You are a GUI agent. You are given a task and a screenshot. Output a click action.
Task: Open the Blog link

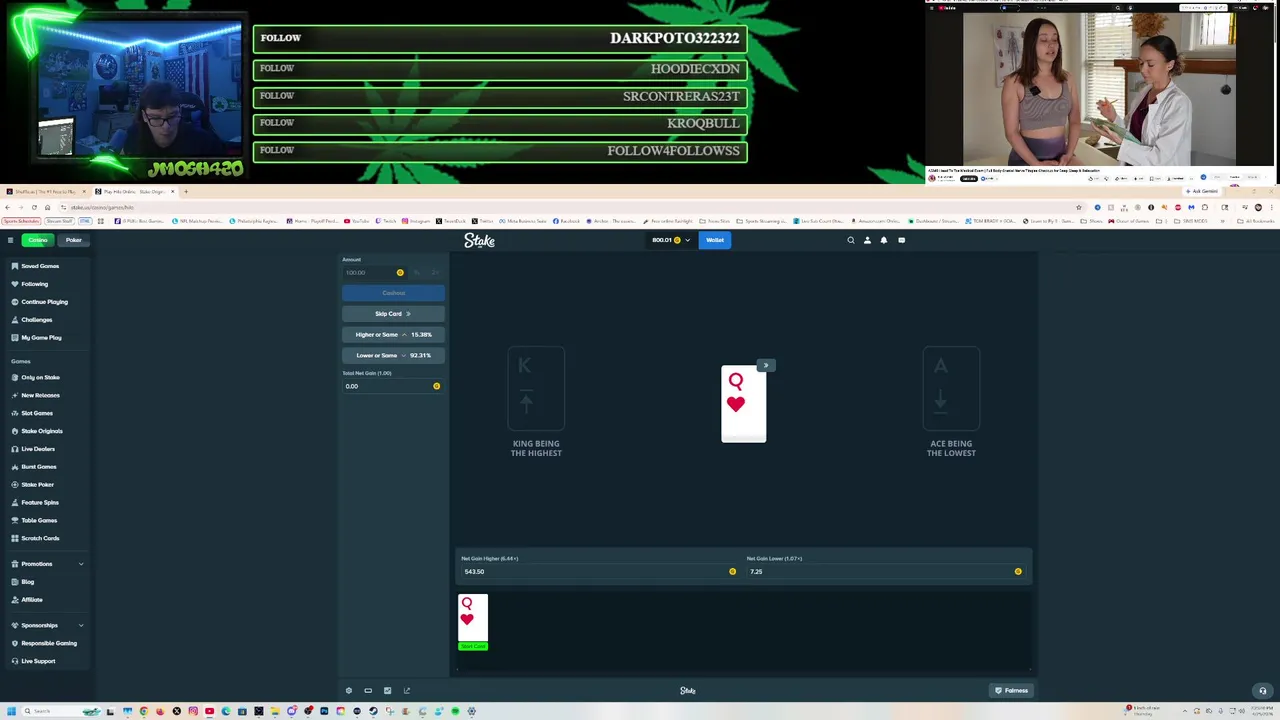coord(27,582)
